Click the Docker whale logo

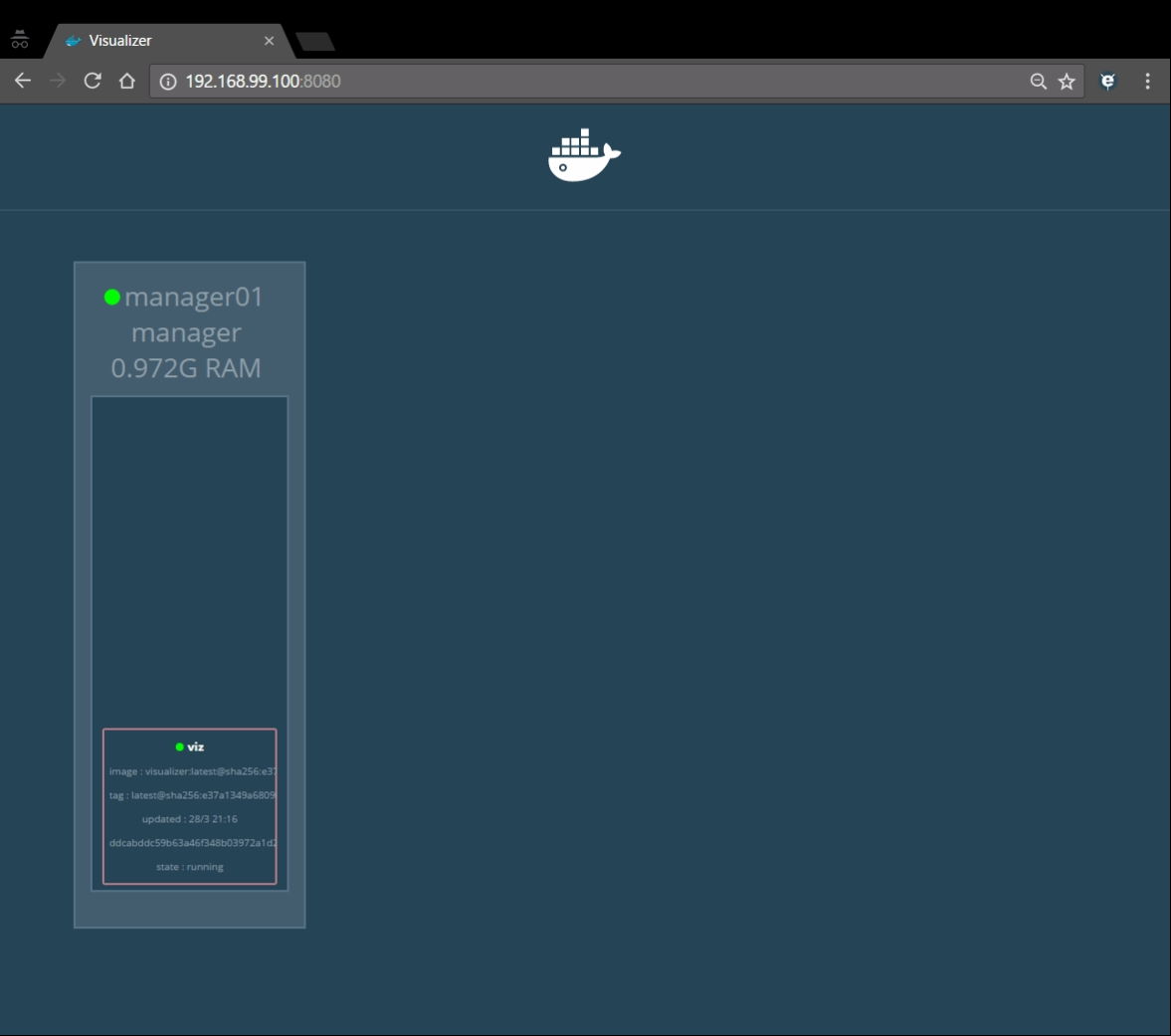coord(584,155)
